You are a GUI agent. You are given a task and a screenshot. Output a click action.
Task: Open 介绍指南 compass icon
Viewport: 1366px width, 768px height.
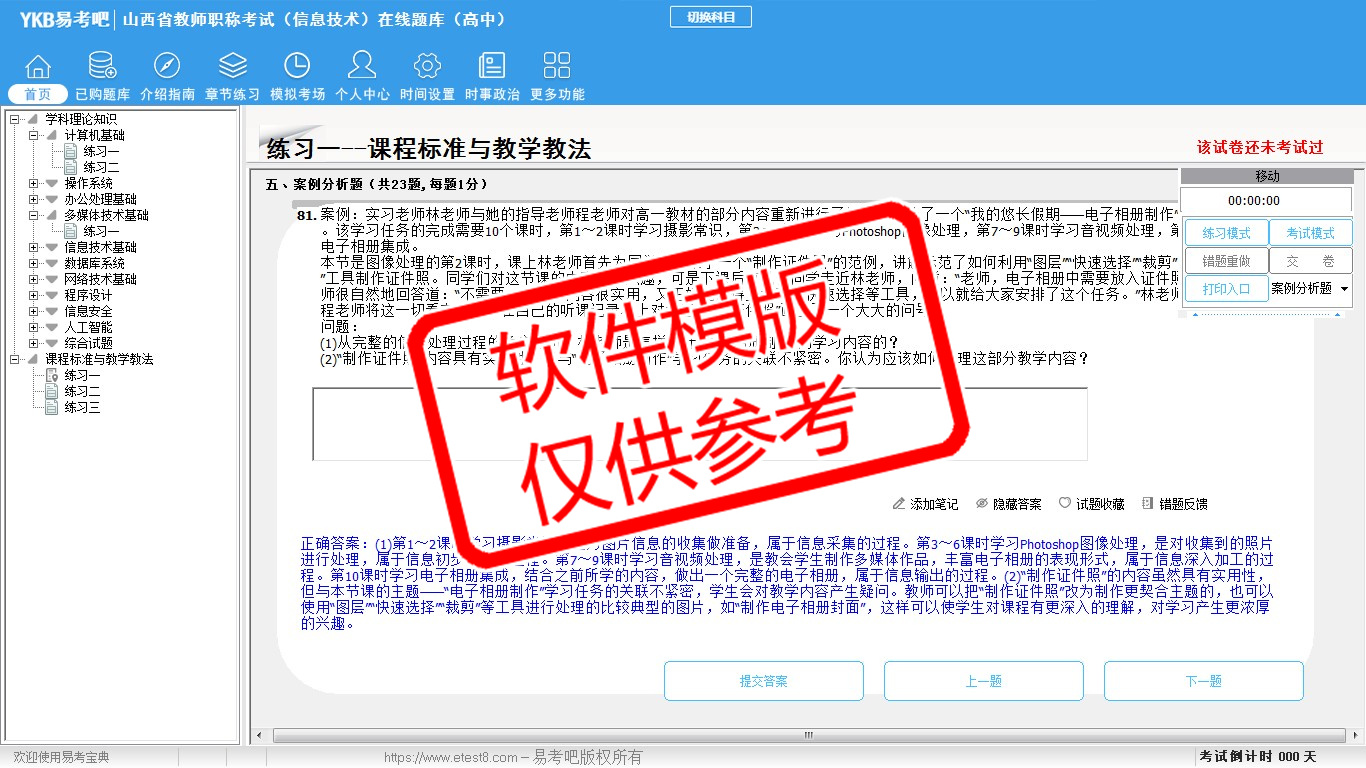(x=167, y=67)
